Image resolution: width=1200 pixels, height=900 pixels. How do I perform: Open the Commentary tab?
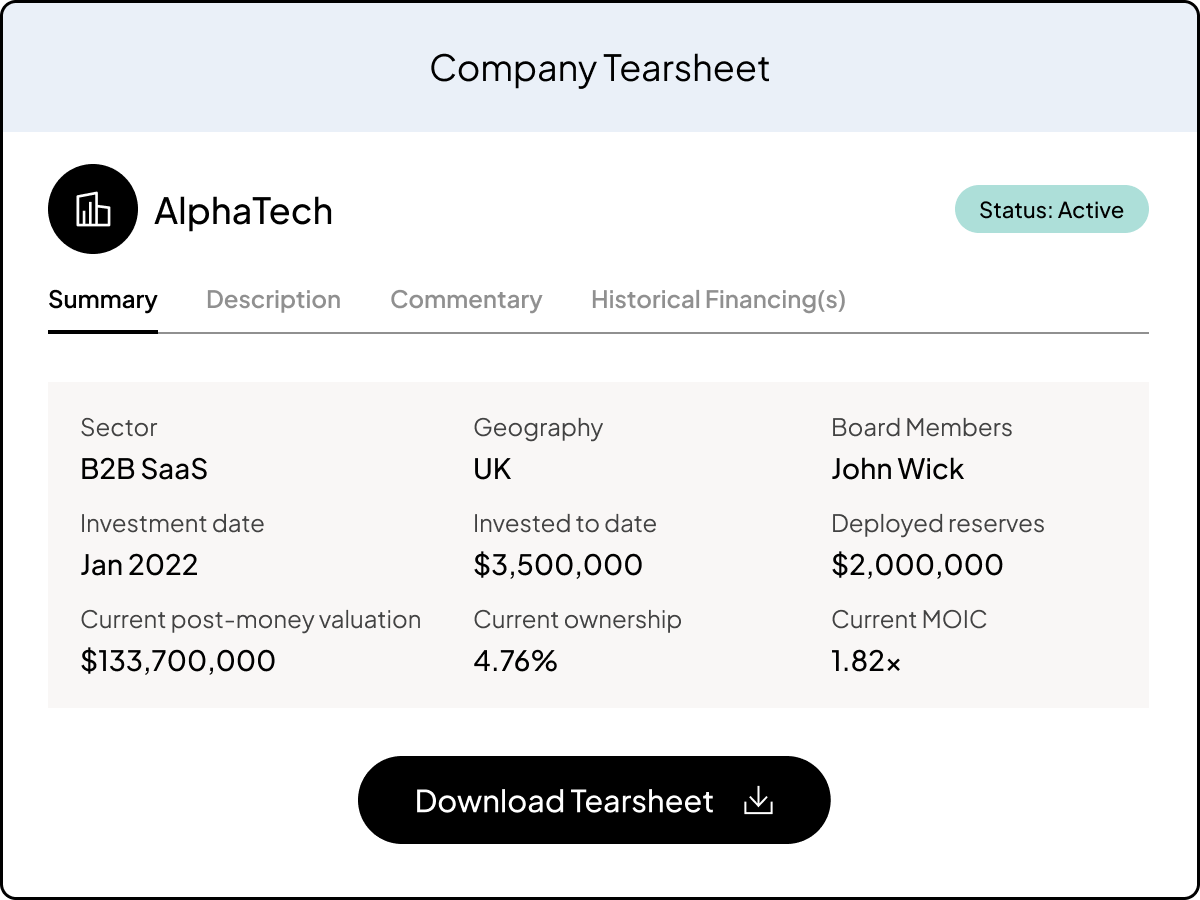(x=466, y=299)
